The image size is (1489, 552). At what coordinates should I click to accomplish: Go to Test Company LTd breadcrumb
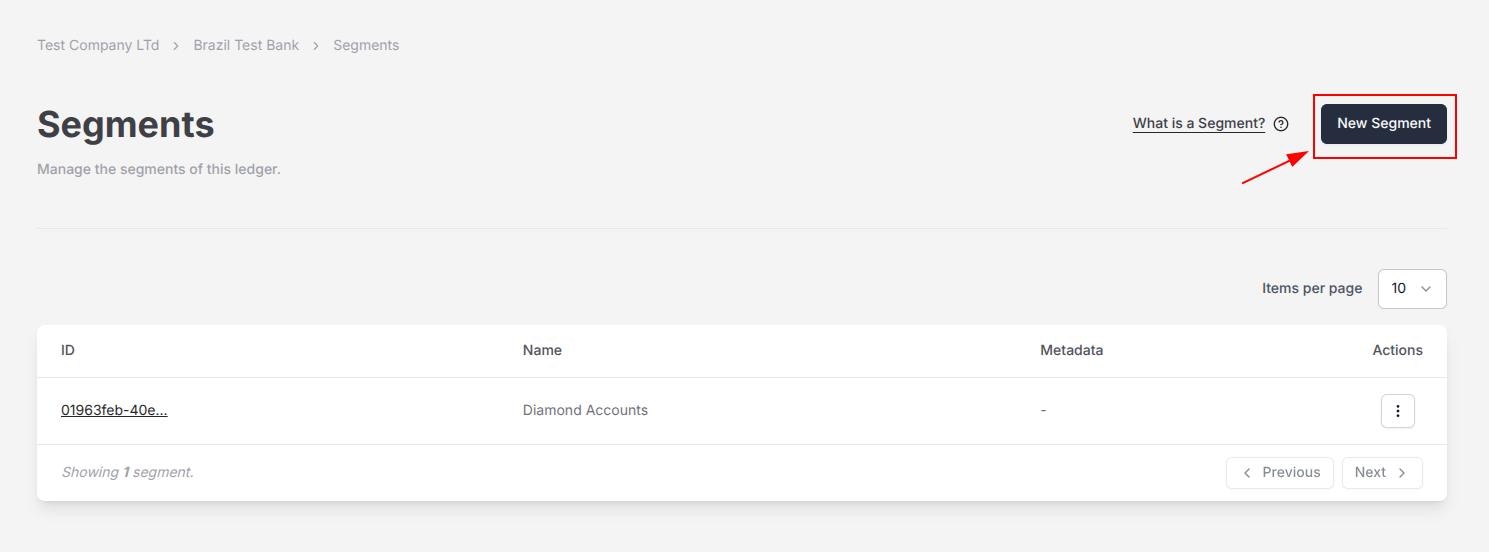pyautogui.click(x=98, y=46)
